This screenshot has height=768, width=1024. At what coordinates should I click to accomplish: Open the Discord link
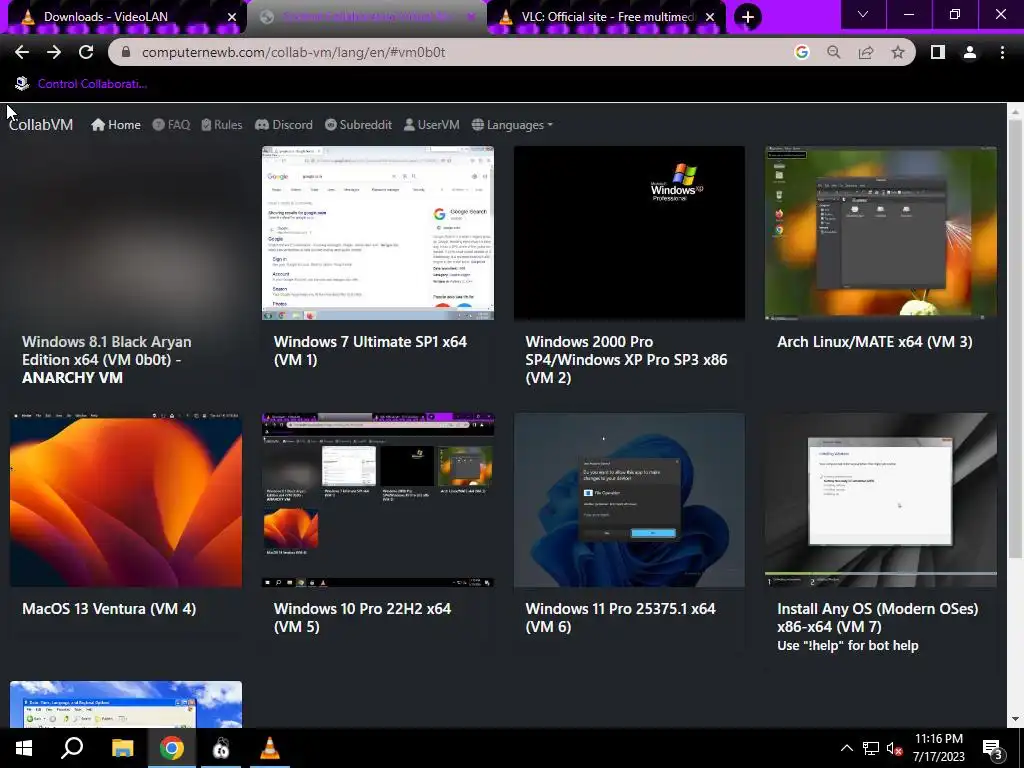pyautogui.click(x=283, y=125)
